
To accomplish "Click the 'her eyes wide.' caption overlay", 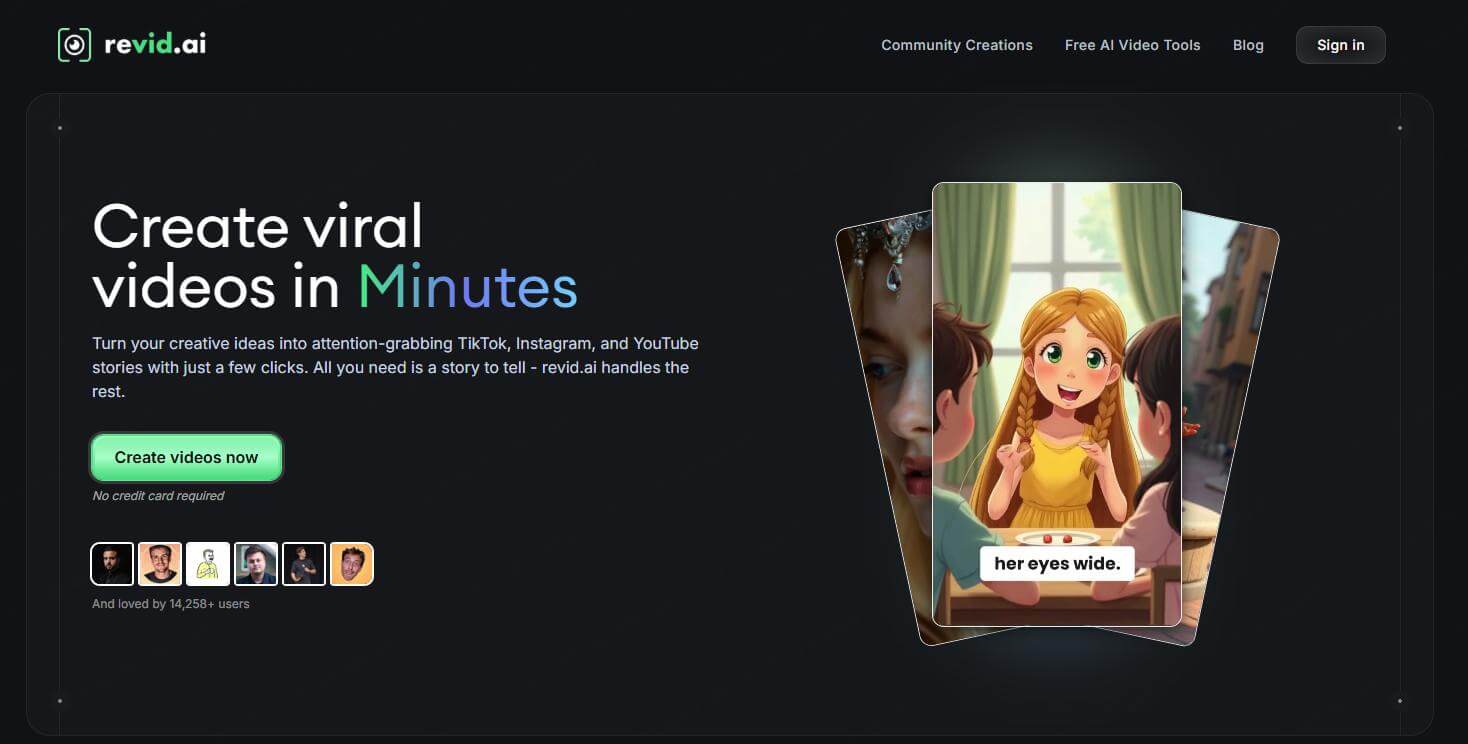I will point(1057,563).
